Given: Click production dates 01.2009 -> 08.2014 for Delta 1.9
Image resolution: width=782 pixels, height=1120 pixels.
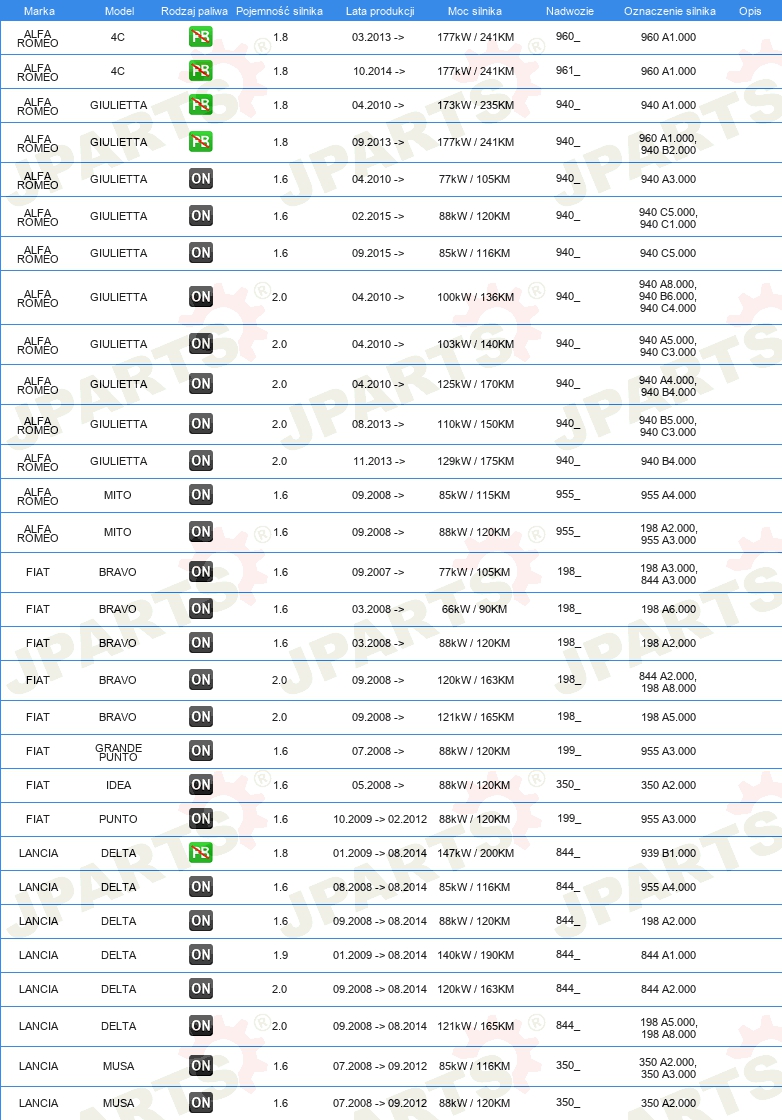Looking at the screenshot, I should tap(380, 955).
